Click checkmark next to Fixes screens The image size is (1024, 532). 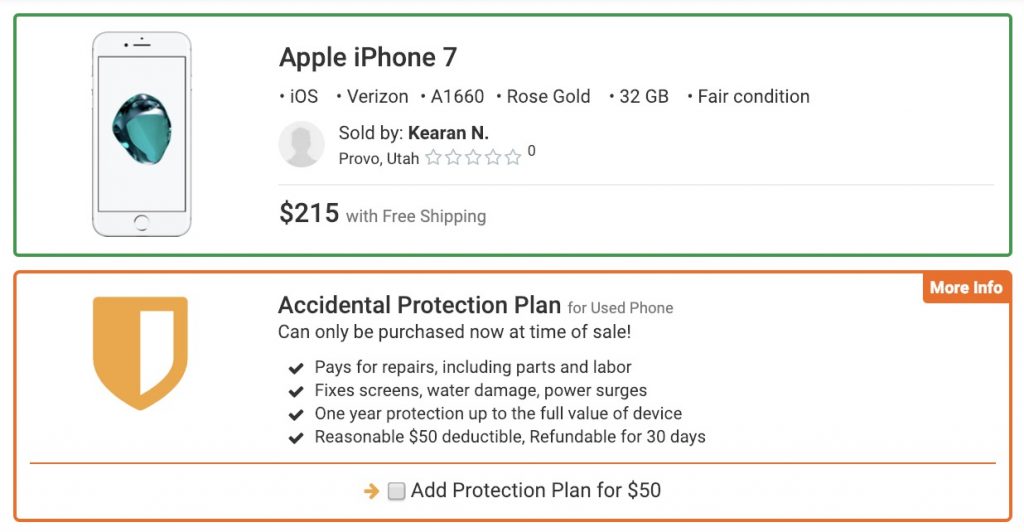click(x=296, y=391)
